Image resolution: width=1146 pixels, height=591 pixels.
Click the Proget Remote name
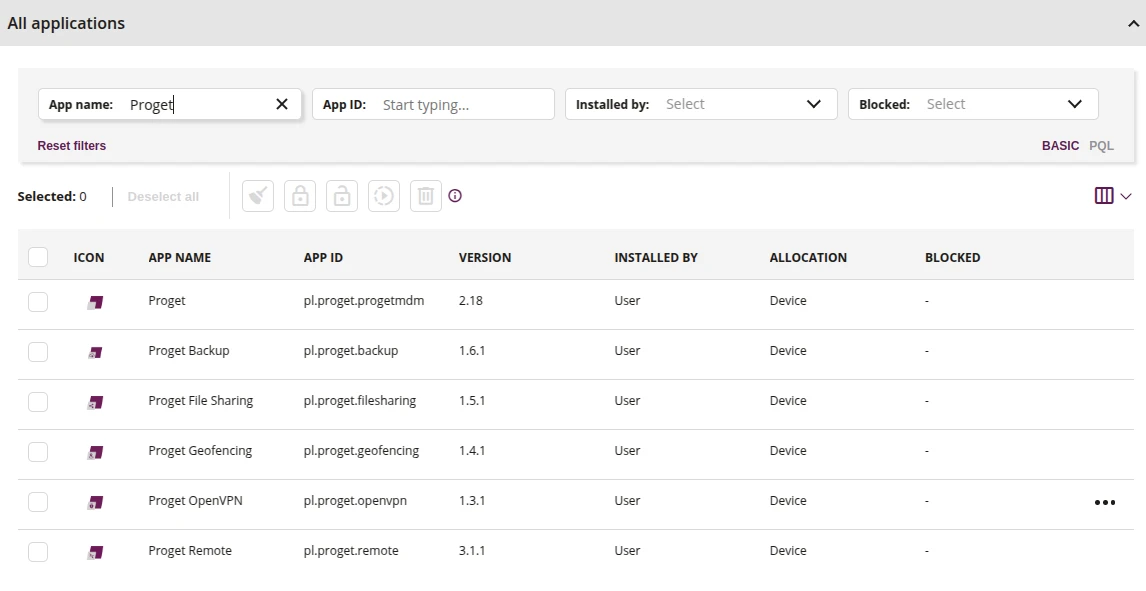[x=190, y=551]
